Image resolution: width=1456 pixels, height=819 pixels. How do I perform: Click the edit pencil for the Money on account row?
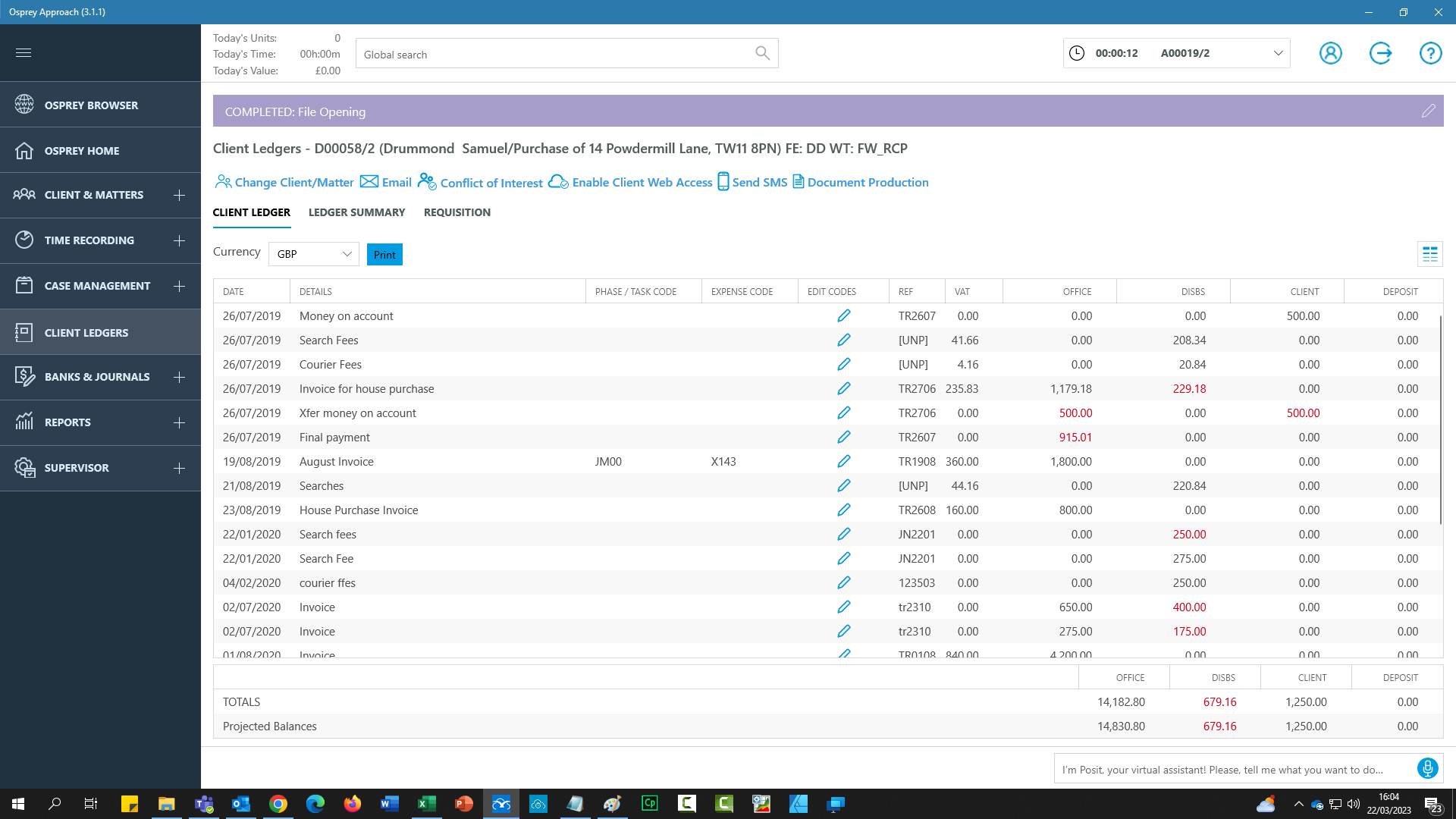click(x=843, y=315)
